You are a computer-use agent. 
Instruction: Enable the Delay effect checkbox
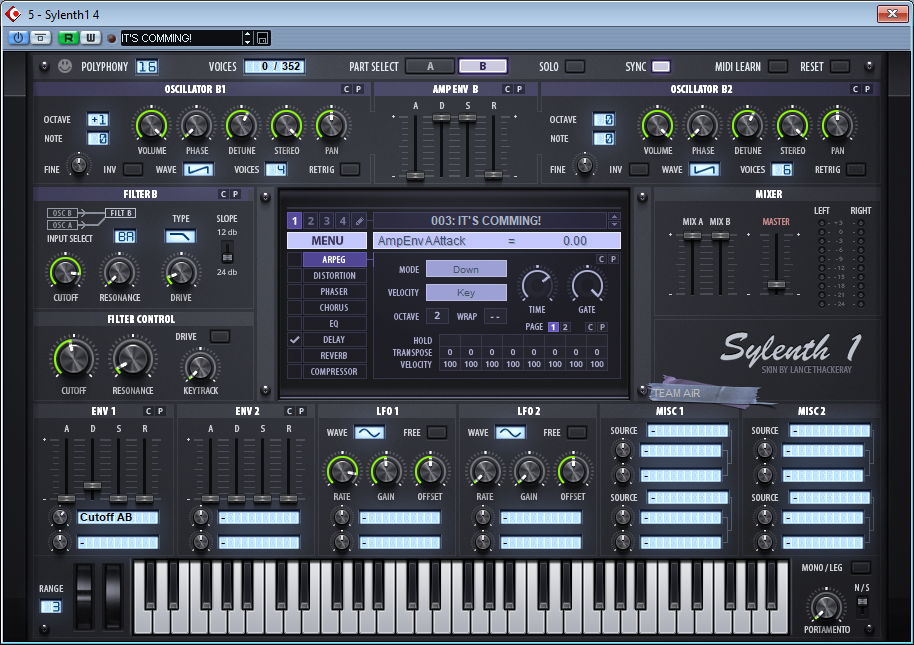pyautogui.click(x=294, y=340)
